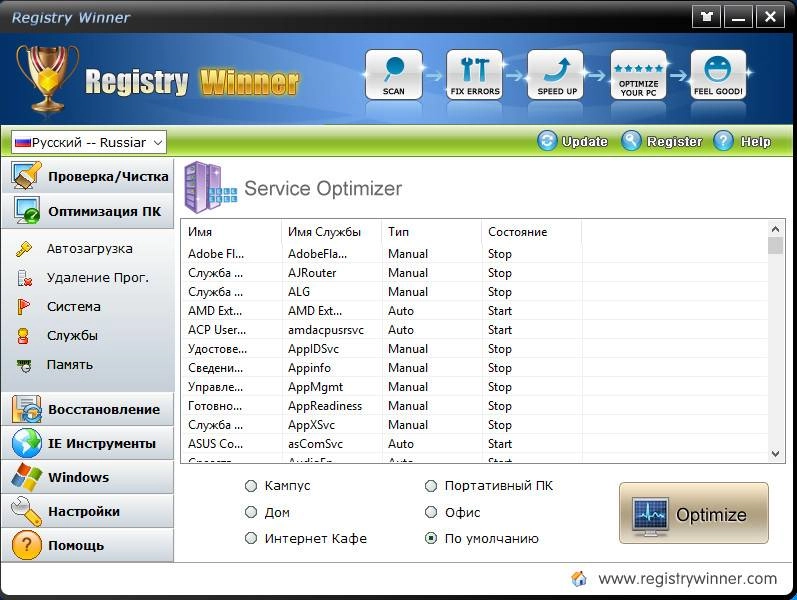
Task: Click the SCAN step icon
Action: click(x=394, y=74)
